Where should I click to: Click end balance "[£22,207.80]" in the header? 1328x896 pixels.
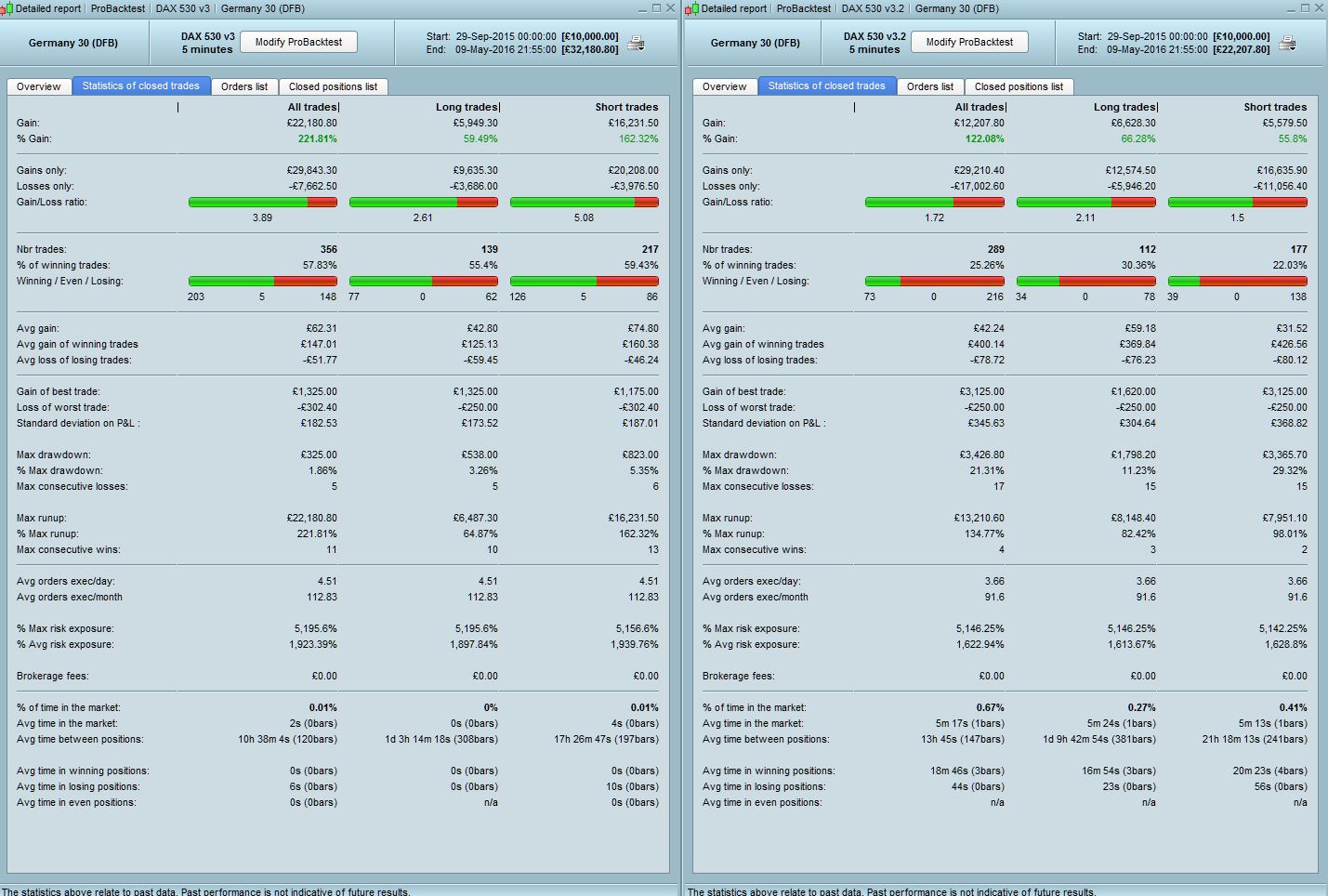[1242, 49]
